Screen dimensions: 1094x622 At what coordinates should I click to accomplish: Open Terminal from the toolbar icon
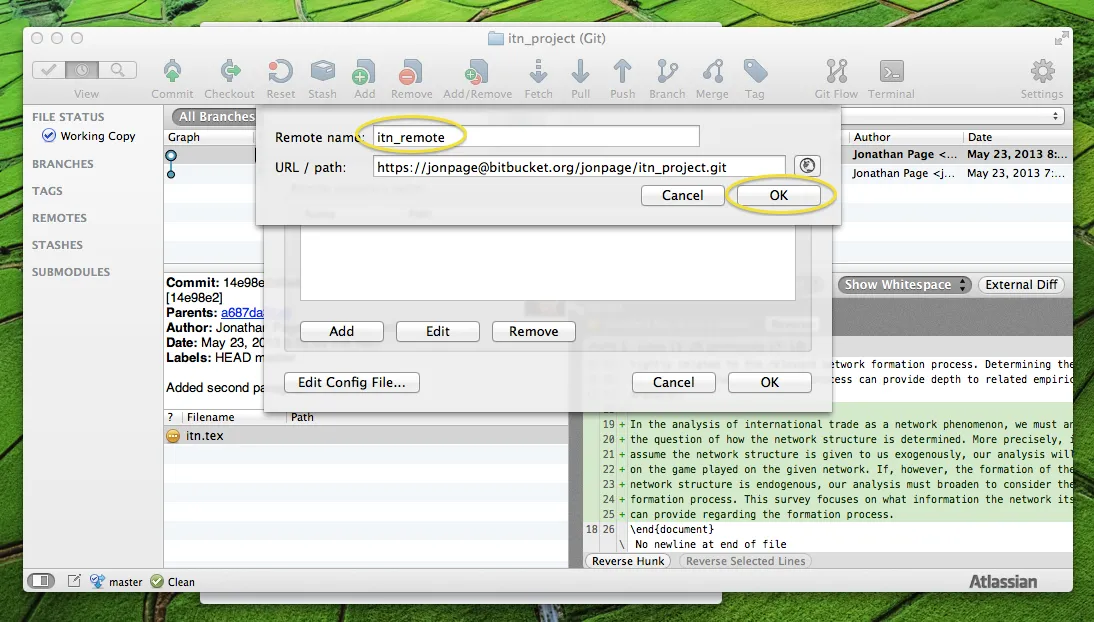pos(891,72)
